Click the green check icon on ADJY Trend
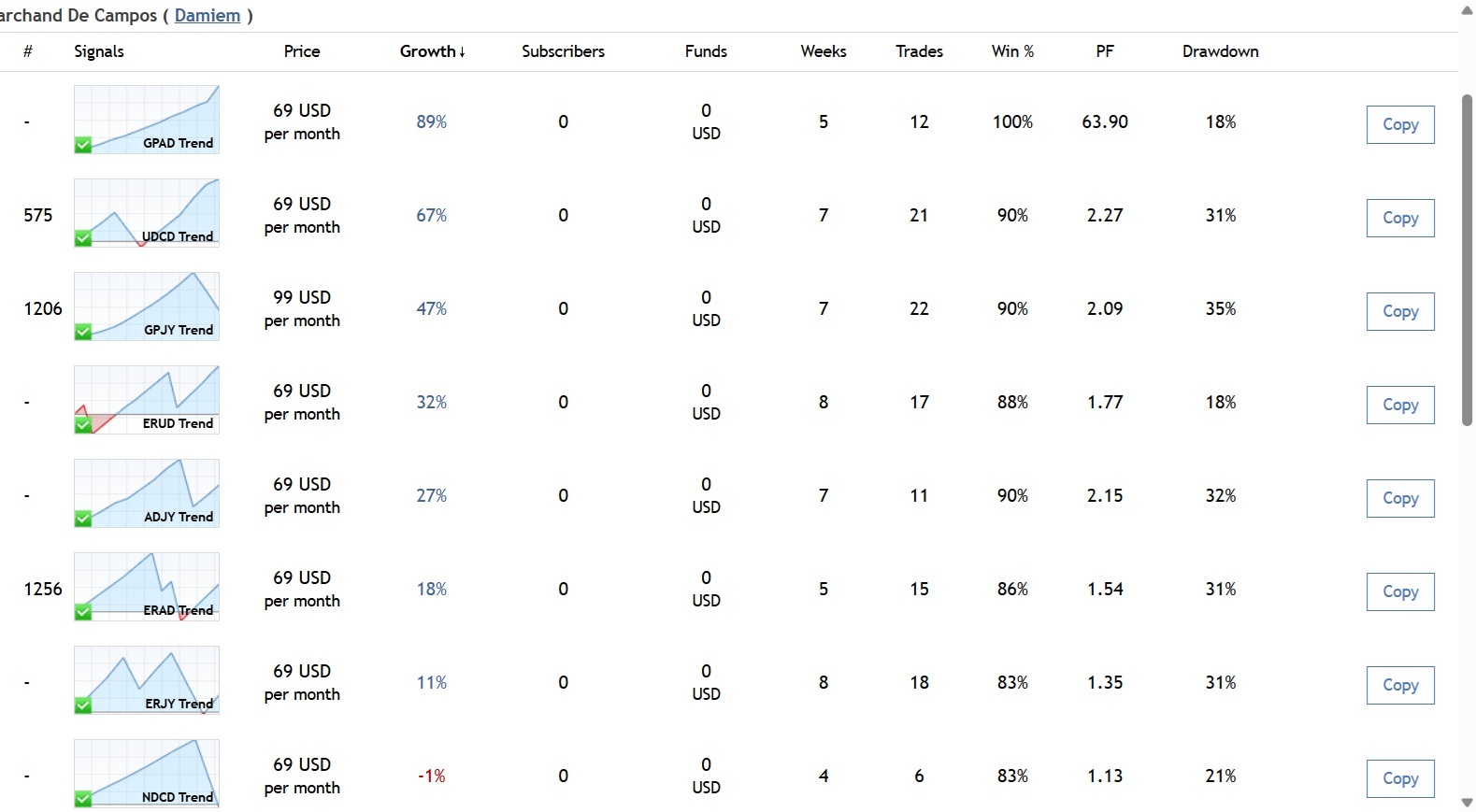The height and width of the screenshot is (812, 1476). click(x=83, y=519)
